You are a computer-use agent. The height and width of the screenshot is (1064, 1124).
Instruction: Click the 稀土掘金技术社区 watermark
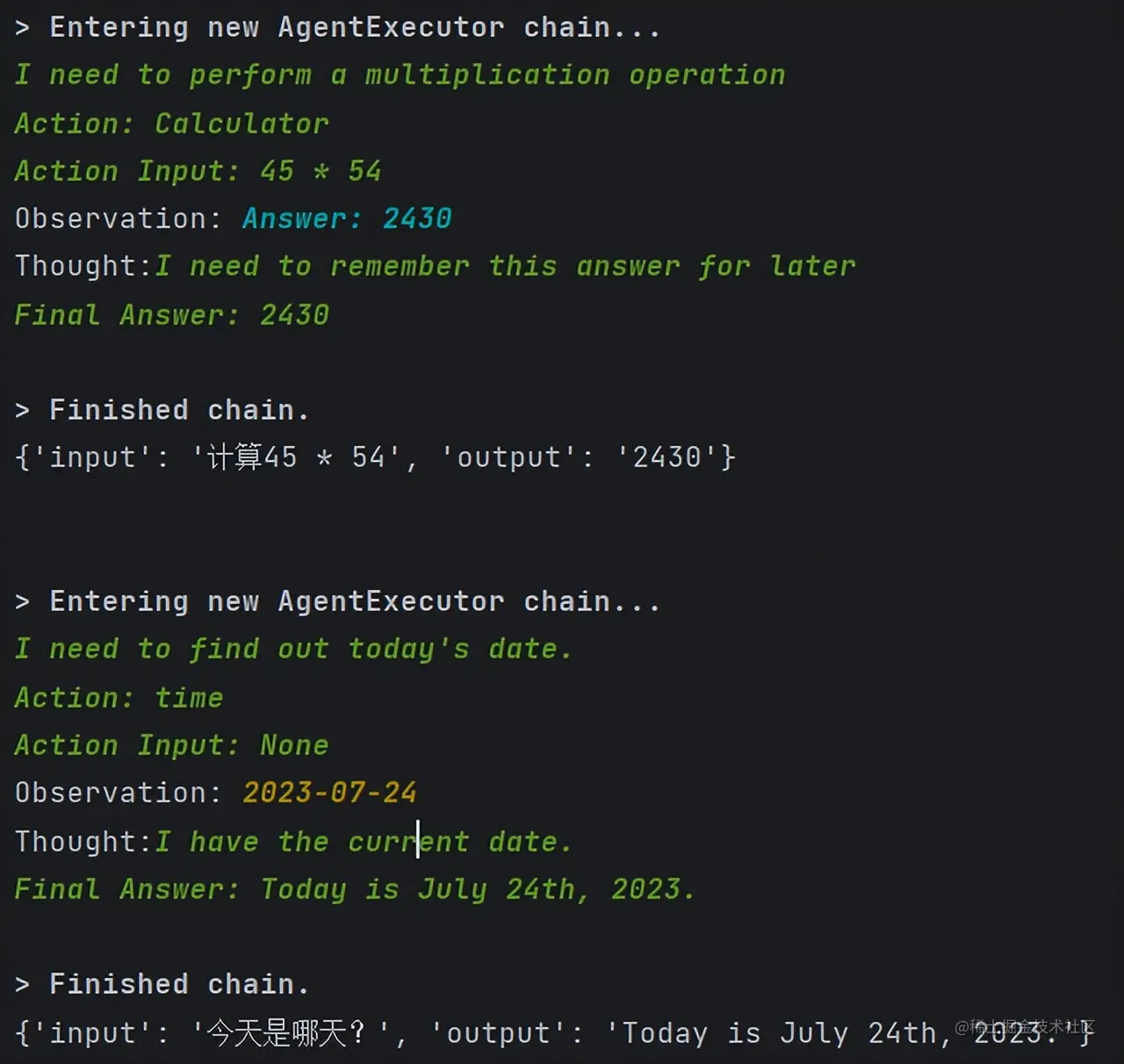pos(1025,1026)
